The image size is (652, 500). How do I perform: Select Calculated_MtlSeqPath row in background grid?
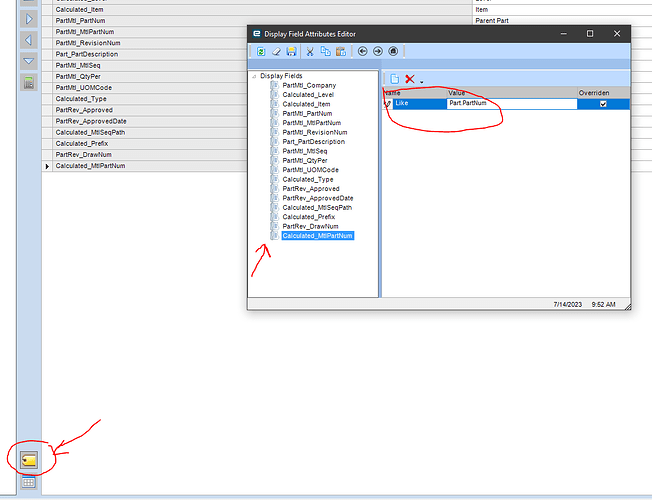click(151, 133)
